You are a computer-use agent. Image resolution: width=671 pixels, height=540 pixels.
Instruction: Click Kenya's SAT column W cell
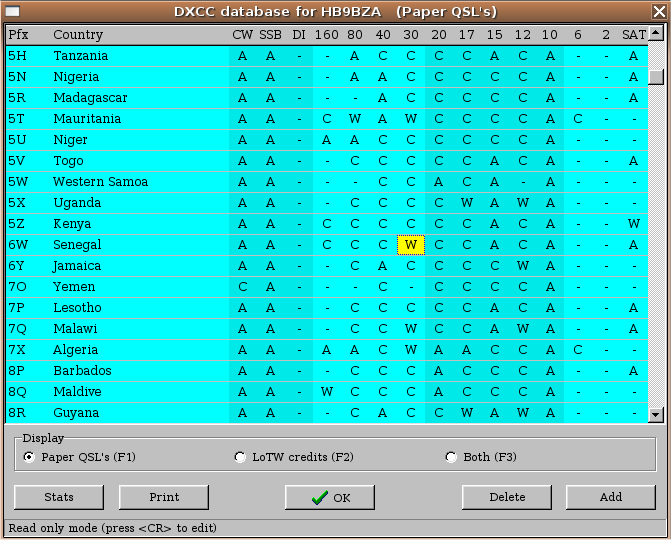click(x=634, y=223)
